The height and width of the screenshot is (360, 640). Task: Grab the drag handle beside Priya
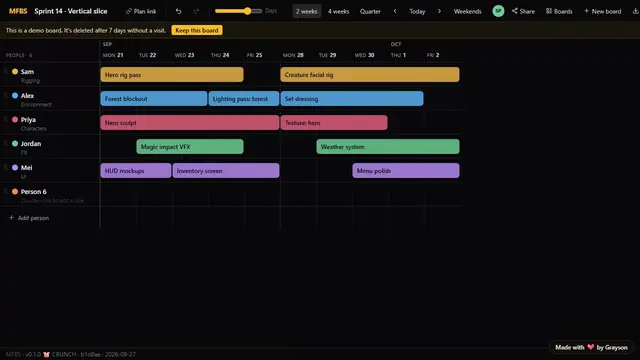6,120
